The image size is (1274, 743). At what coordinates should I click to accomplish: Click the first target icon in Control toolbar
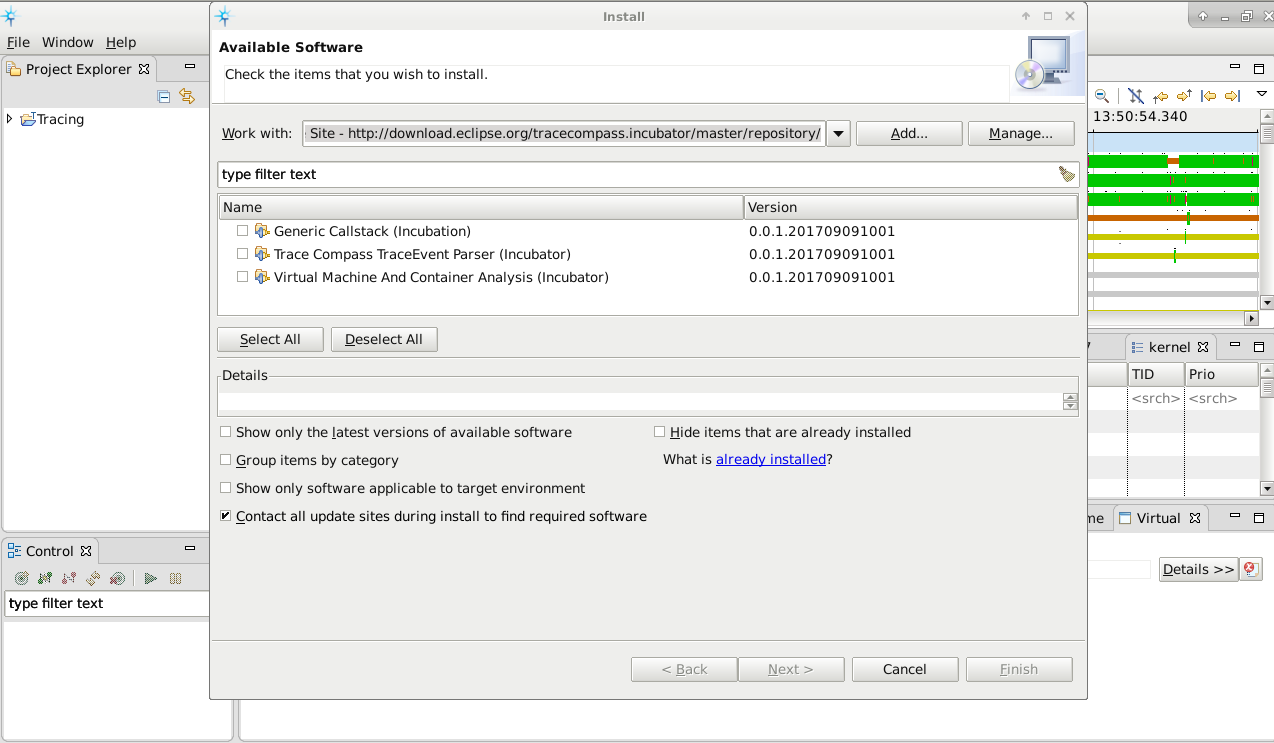(21, 578)
